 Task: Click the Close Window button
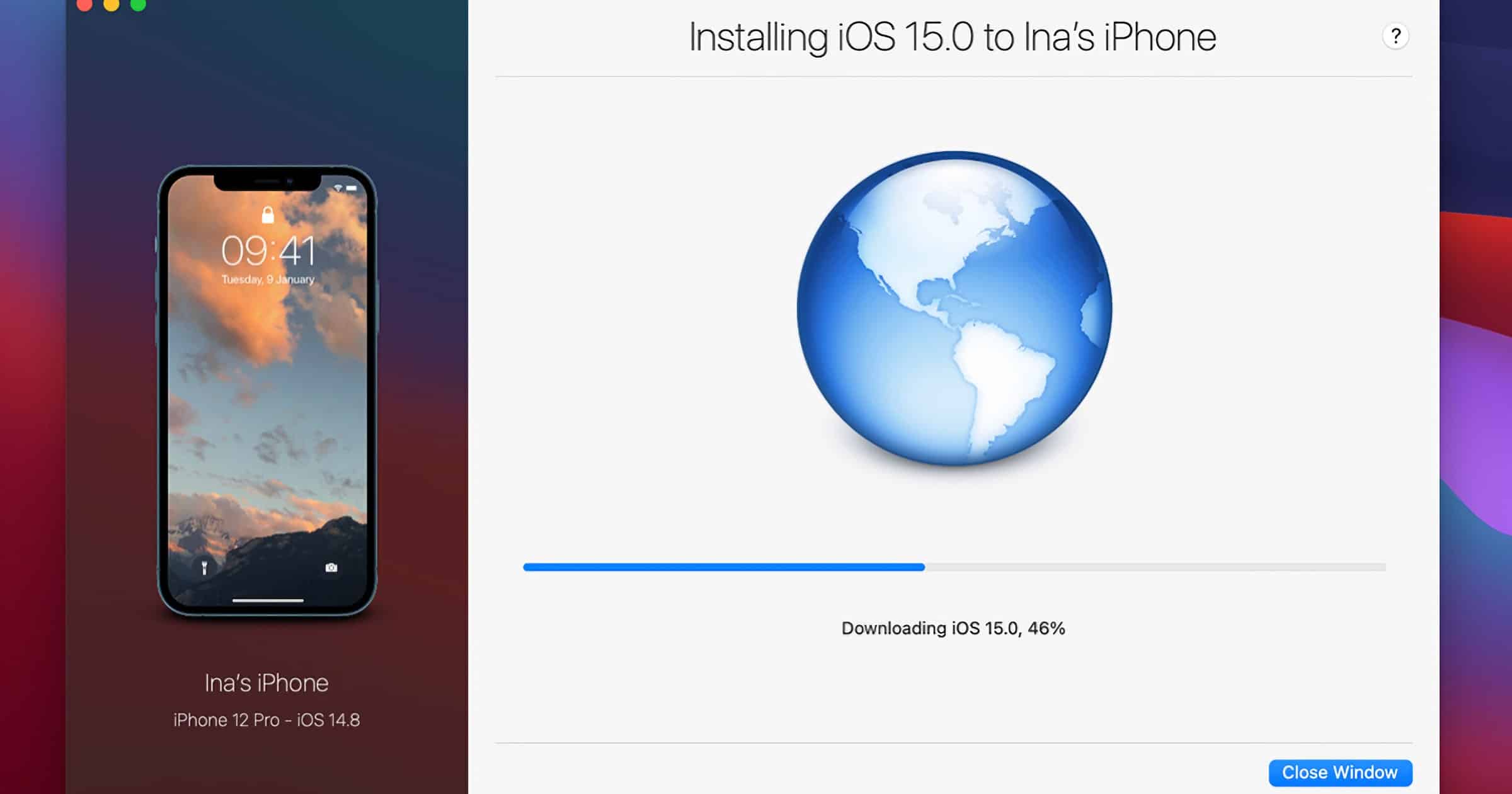pyautogui.click(x=1340, y=773)
